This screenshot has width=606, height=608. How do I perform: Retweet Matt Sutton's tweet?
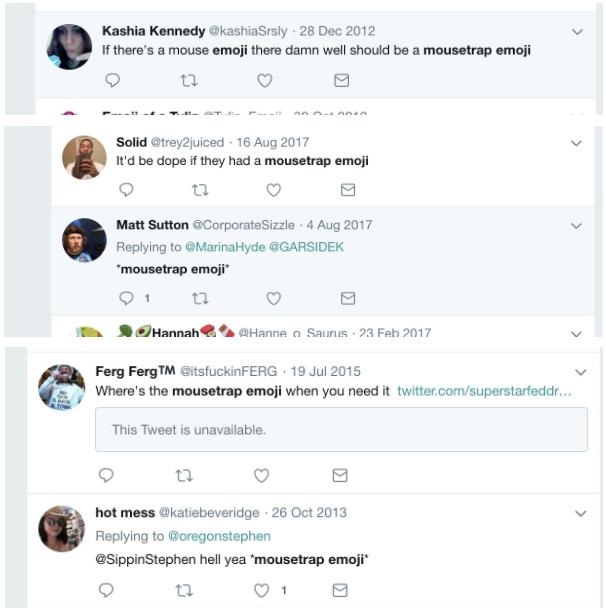(x=199, y=297)
